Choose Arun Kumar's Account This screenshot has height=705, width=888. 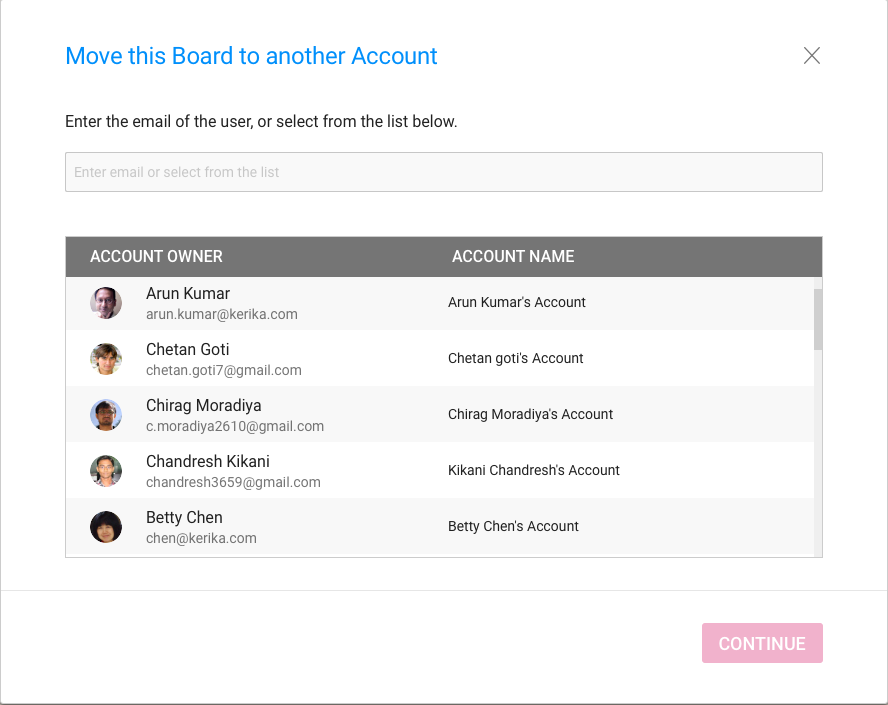(x=516, y=302)
